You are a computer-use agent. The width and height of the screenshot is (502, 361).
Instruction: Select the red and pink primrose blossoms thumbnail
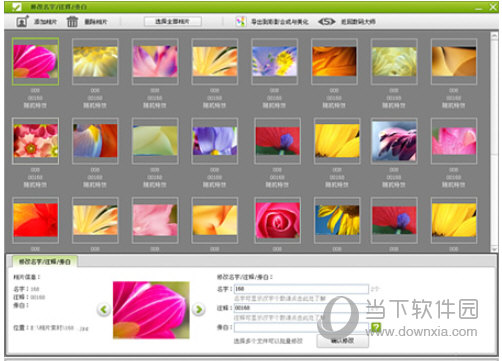35,141
